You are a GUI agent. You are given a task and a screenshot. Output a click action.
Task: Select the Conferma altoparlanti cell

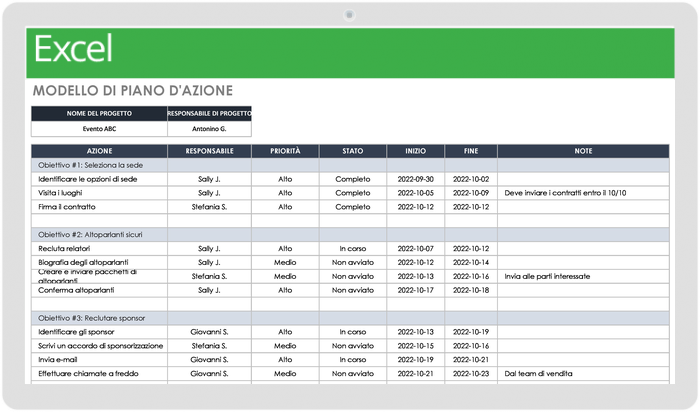[x=99, y=290]
